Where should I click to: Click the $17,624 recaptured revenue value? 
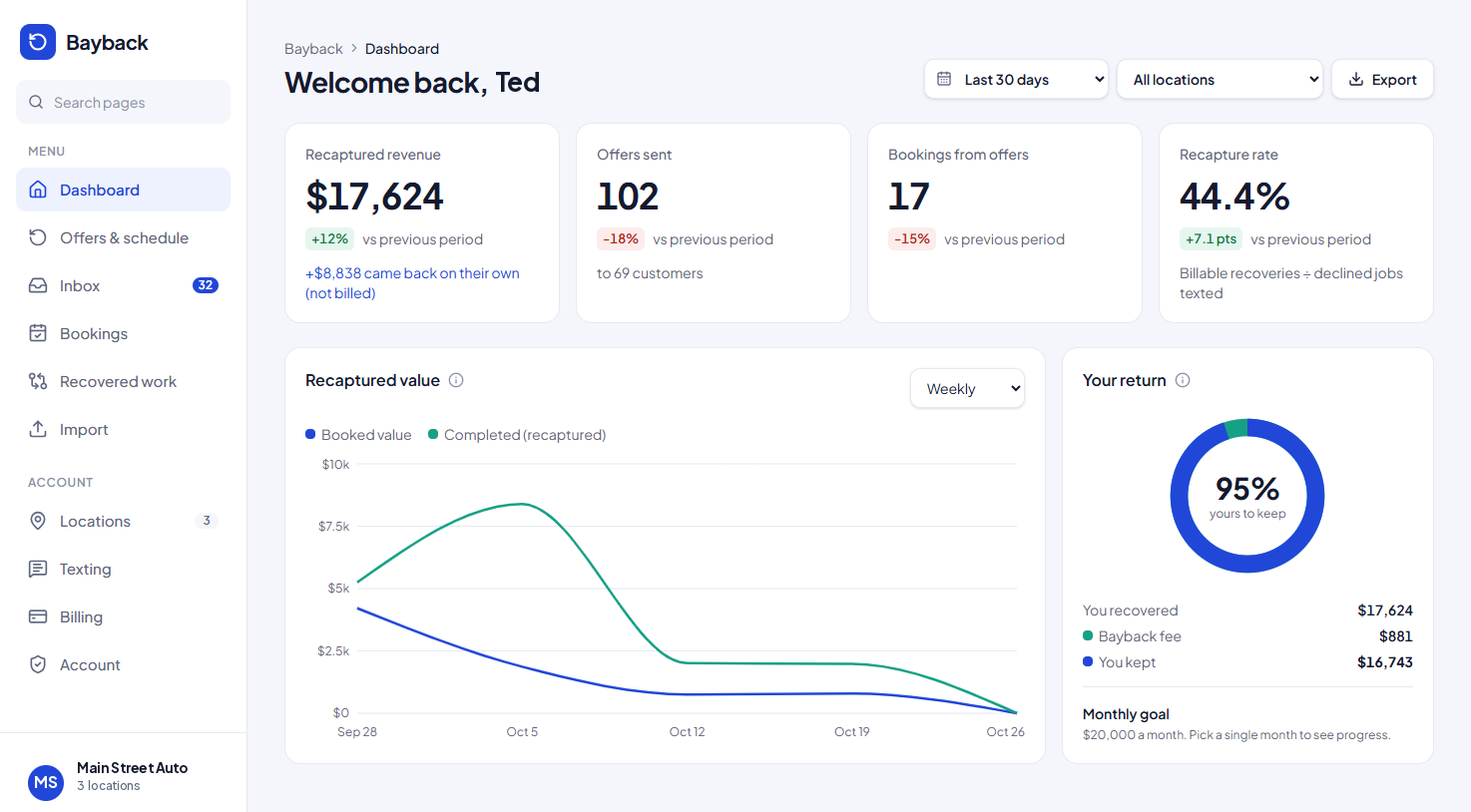point(374,197)
